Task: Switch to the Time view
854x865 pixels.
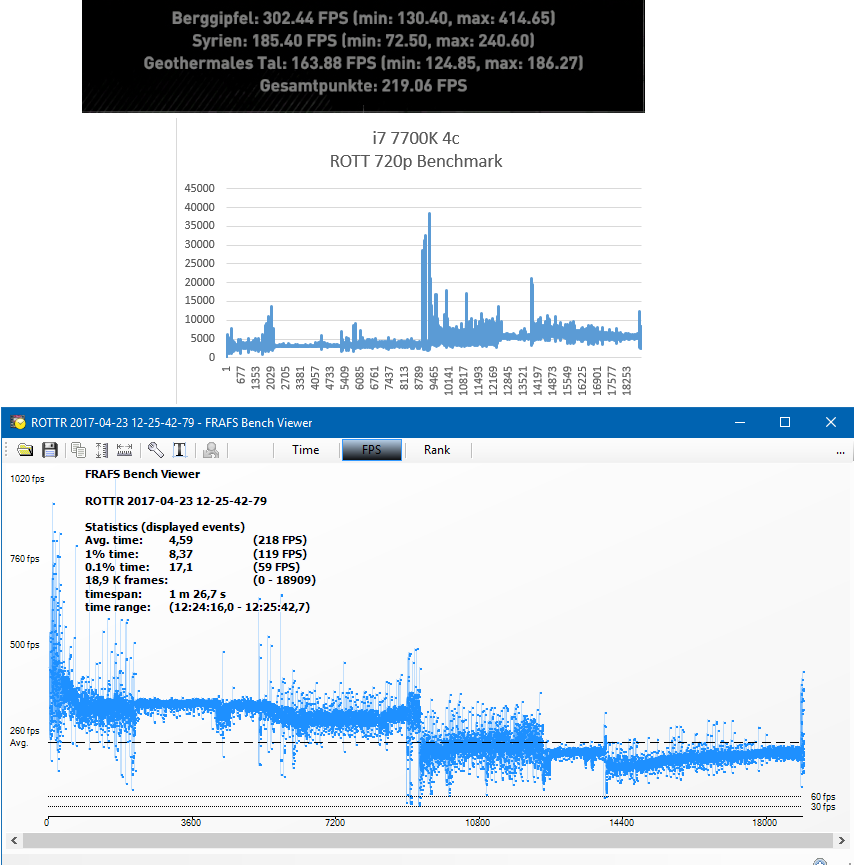Action: 306,450
